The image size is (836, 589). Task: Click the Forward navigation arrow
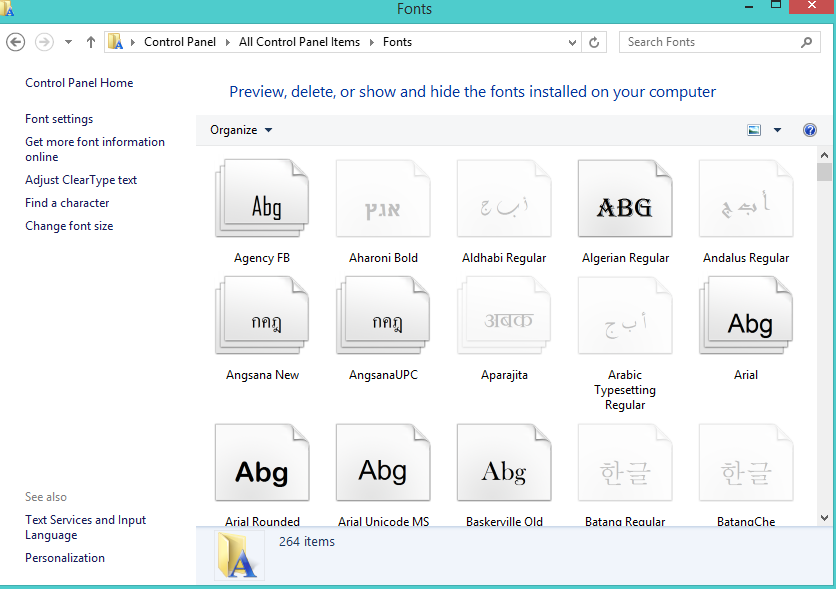pyautogui.click(x=44, y=42)
